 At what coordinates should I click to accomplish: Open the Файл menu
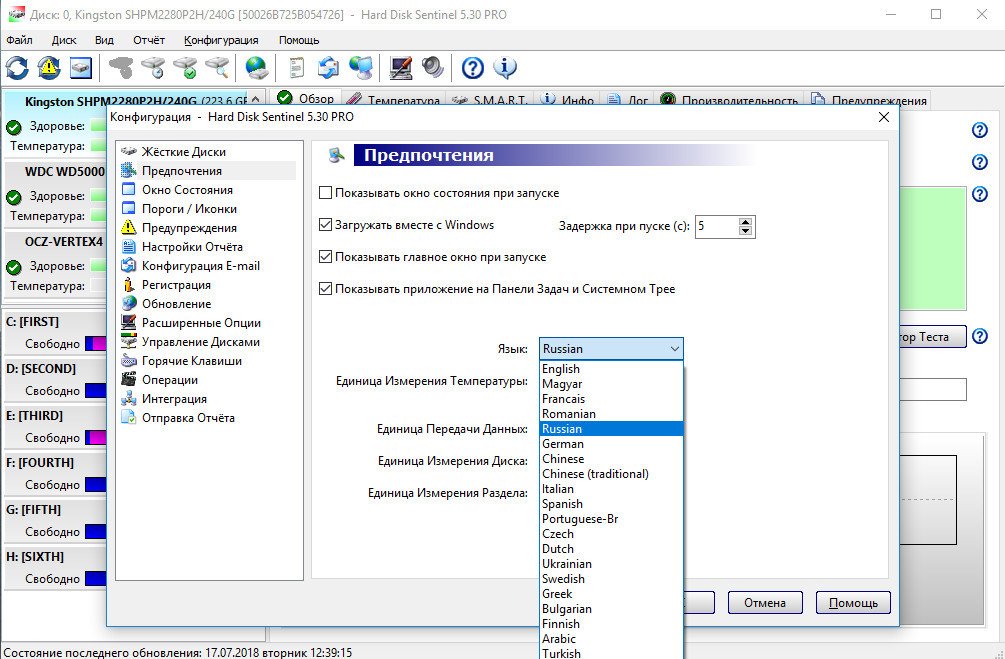[x=19, y=40]
